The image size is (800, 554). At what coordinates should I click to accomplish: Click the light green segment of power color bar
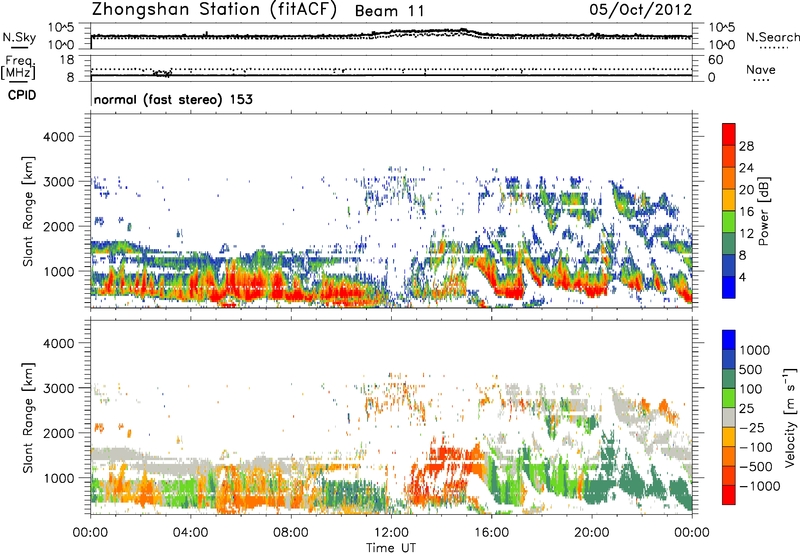729,222
